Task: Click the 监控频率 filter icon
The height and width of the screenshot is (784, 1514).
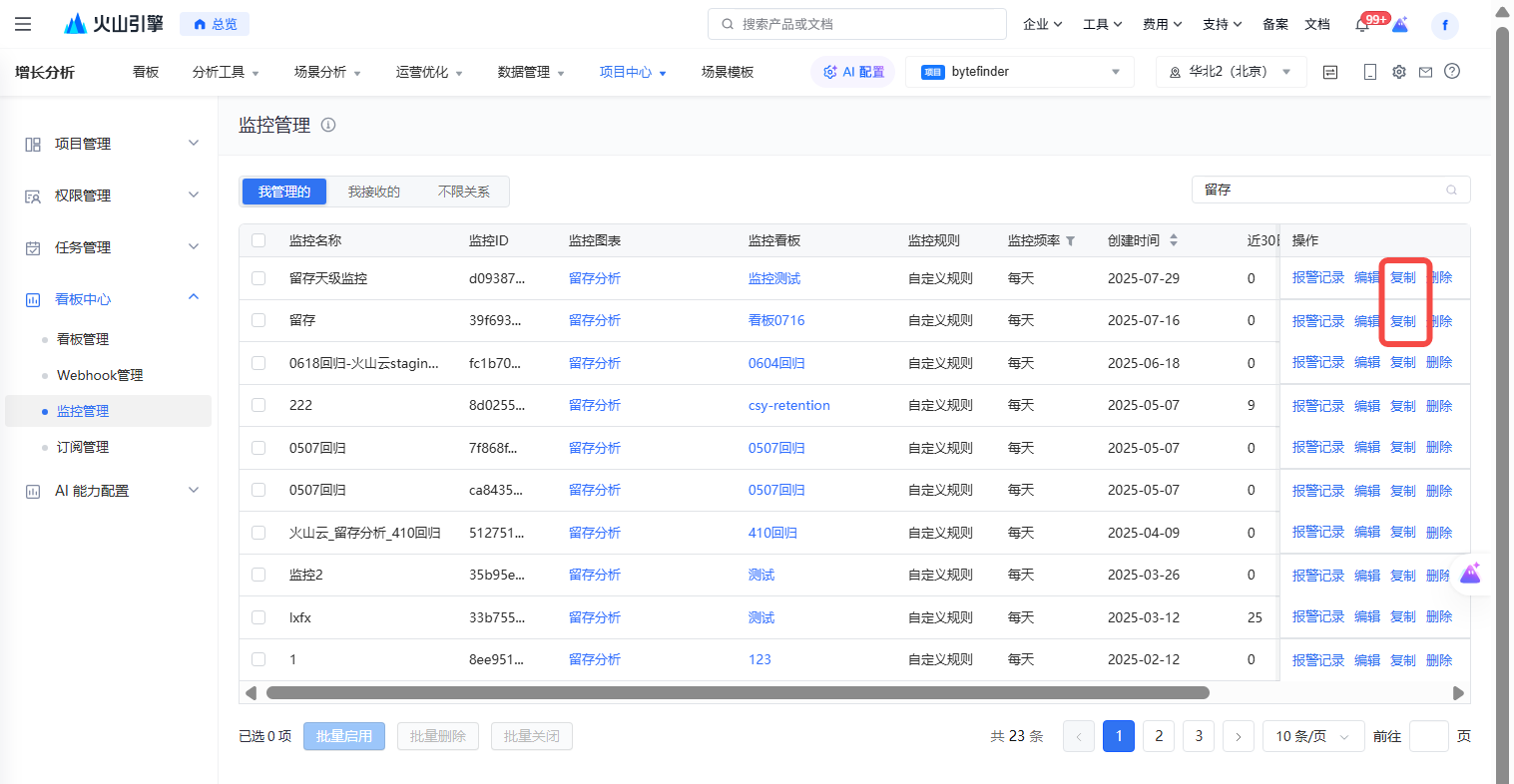Action: (x=1071, y=241)
